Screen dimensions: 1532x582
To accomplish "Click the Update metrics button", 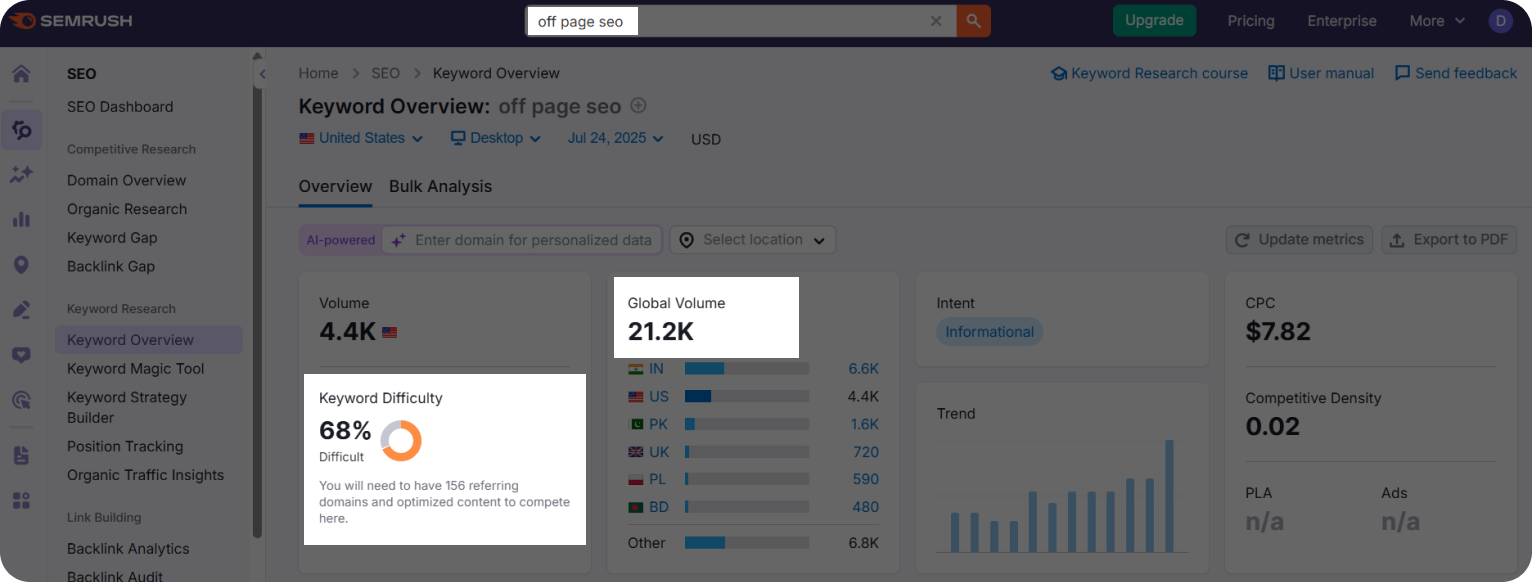I will tap(1299, 240).
